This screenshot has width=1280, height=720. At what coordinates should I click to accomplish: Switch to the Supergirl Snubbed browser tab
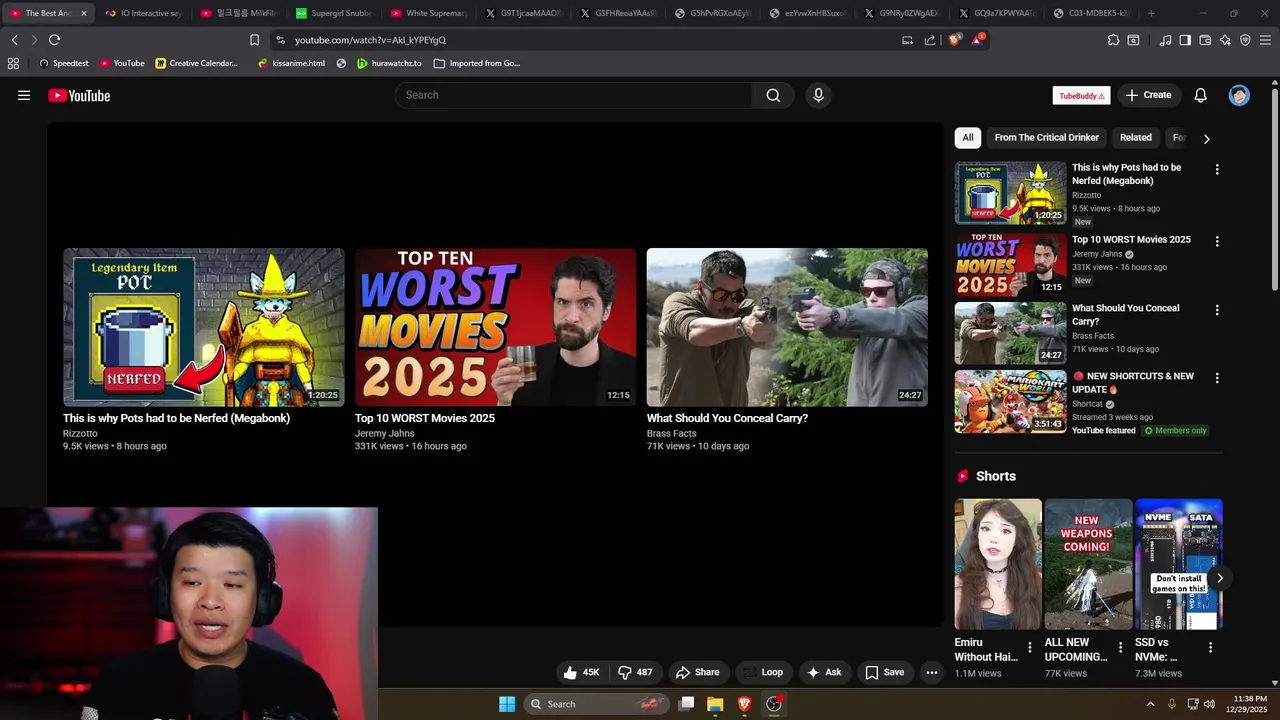click(x=334, y=13)
